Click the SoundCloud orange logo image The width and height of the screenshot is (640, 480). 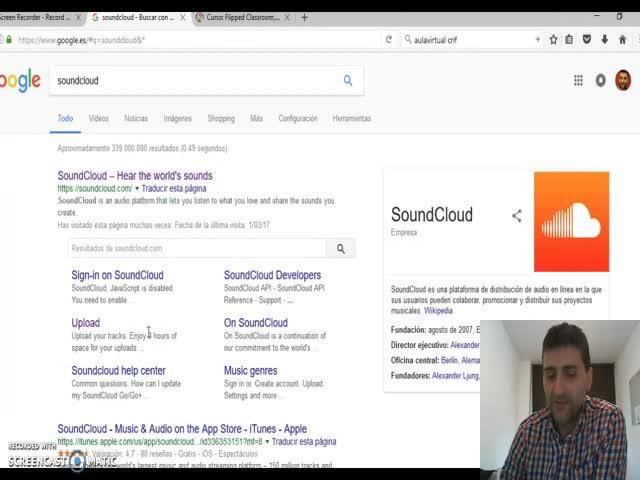click(x=571, y=222)
